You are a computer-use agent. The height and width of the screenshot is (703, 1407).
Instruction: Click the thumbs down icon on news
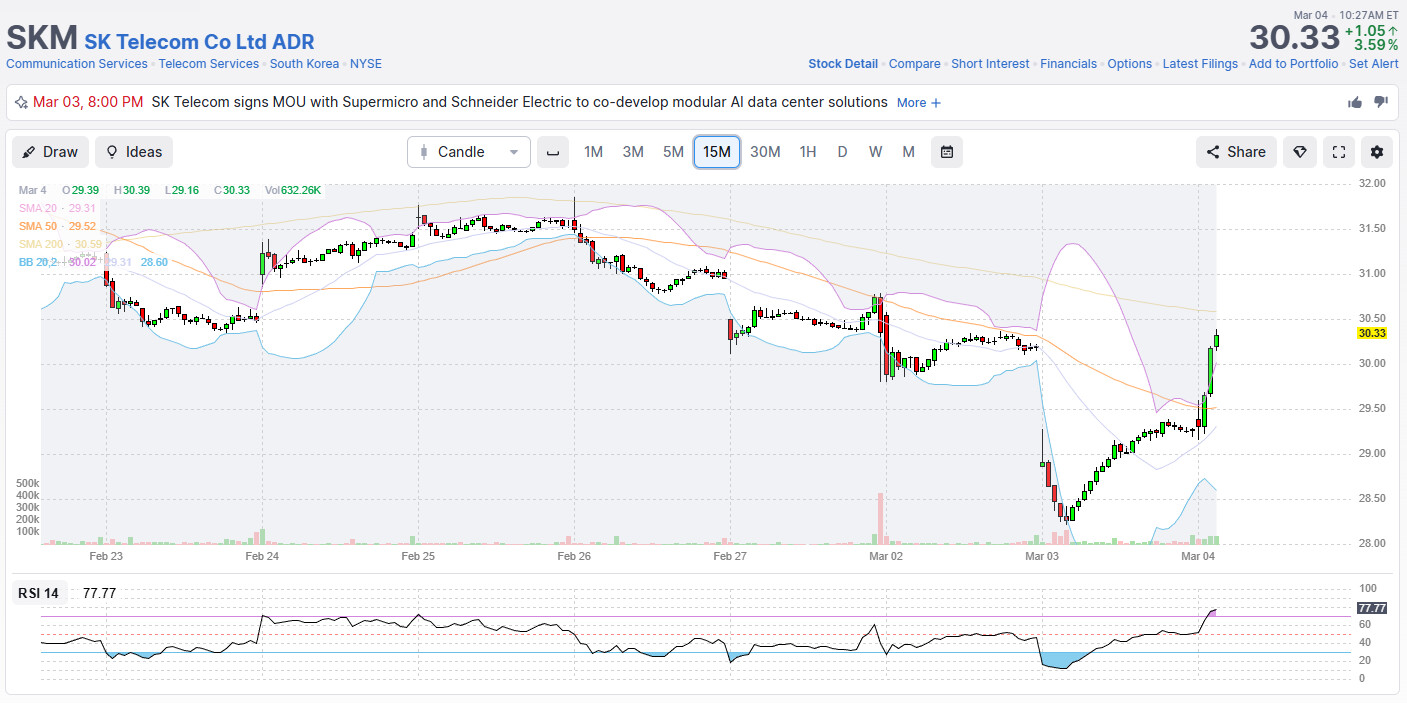point(1381,102)
